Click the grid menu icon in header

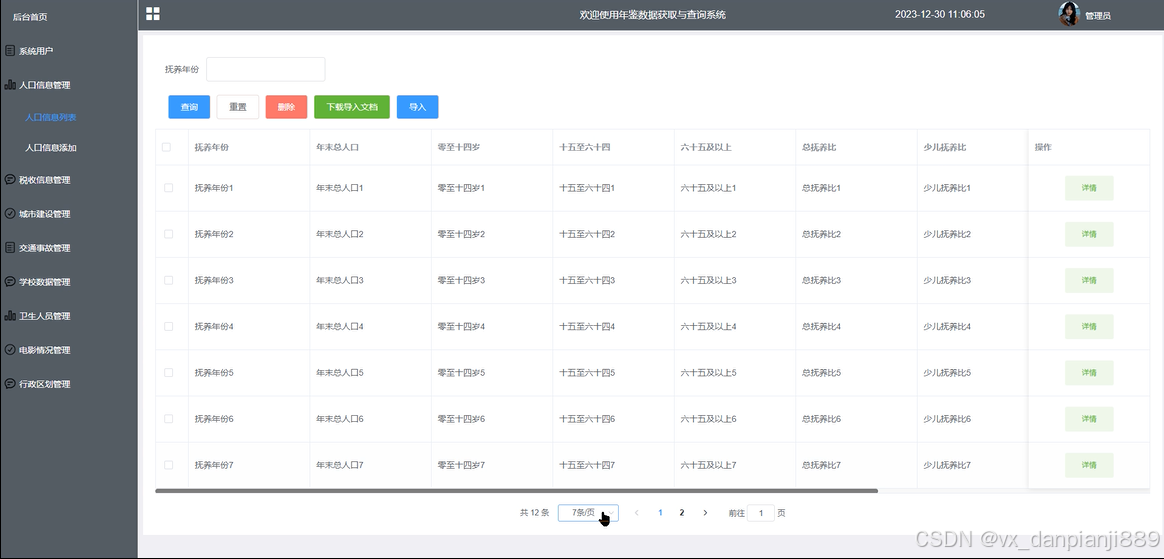tap(153, 13)
